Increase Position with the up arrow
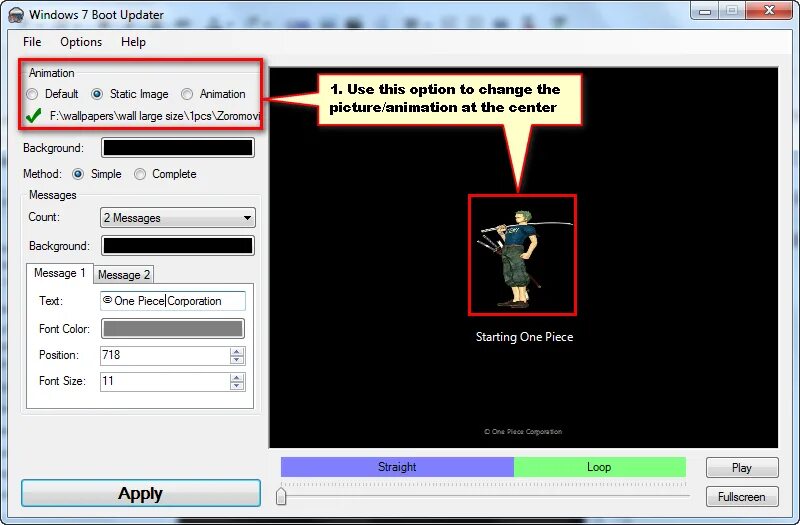 click(237, 351)
